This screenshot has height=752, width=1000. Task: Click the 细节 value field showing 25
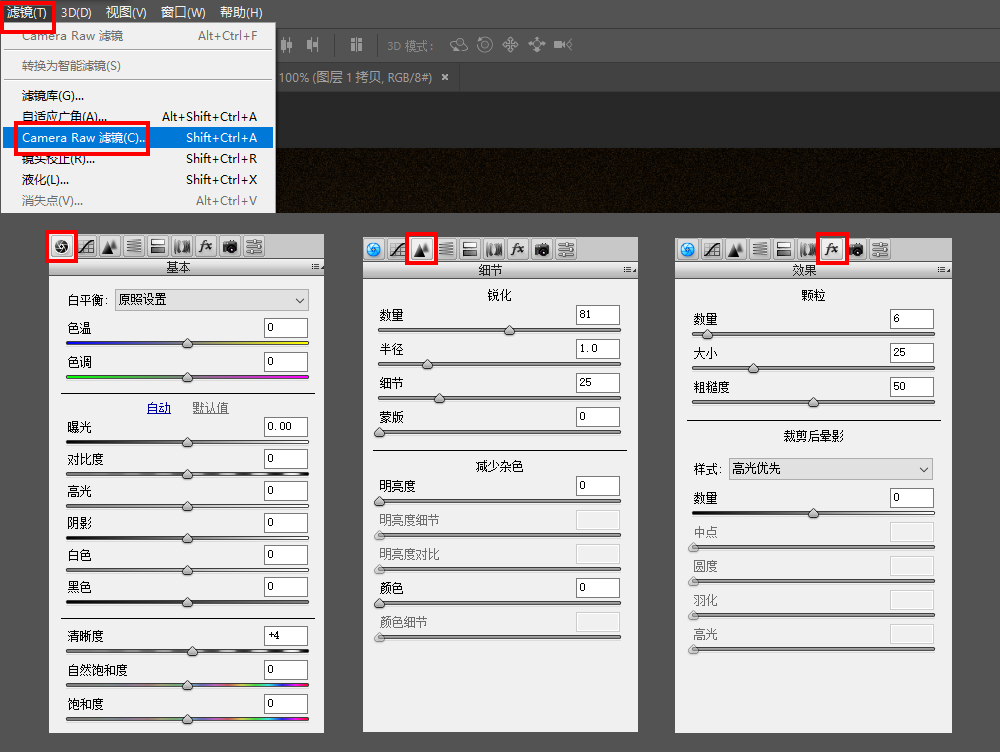click(598, 383)
